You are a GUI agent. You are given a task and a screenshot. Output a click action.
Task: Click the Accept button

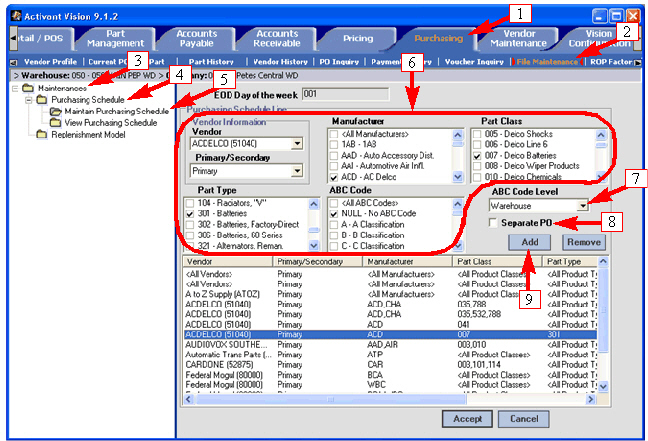click(x=467, y=419)
